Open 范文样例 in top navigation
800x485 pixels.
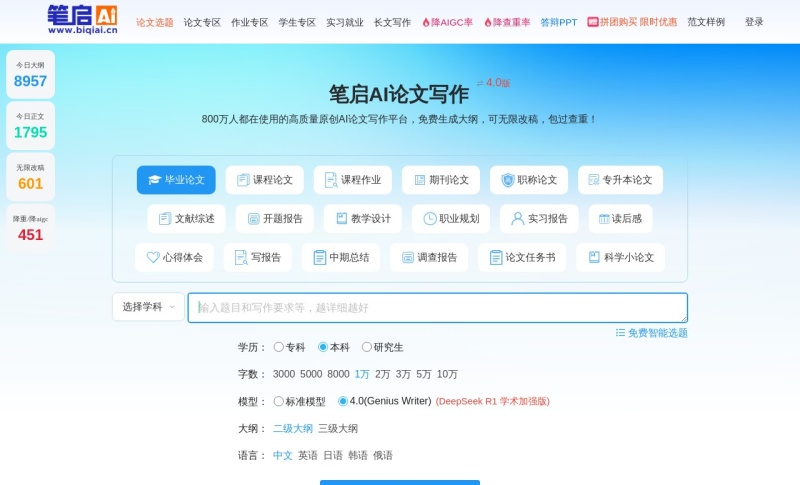click(x=706, y=22)
